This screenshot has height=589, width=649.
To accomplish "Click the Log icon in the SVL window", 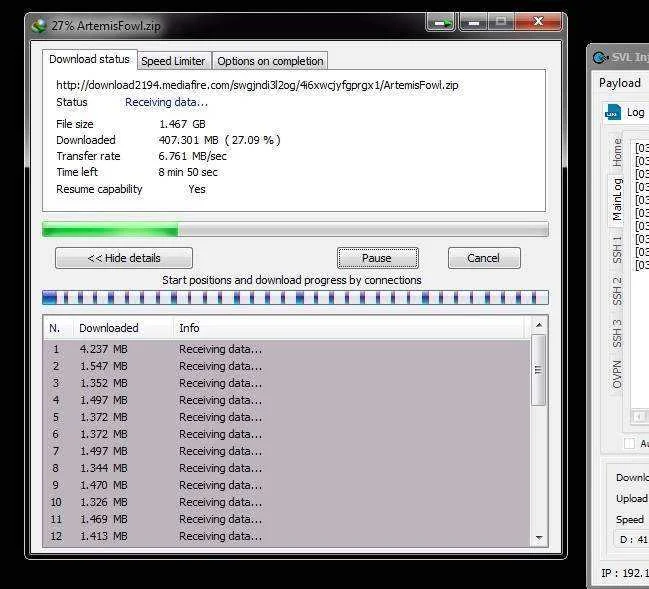I will [613, 112].
